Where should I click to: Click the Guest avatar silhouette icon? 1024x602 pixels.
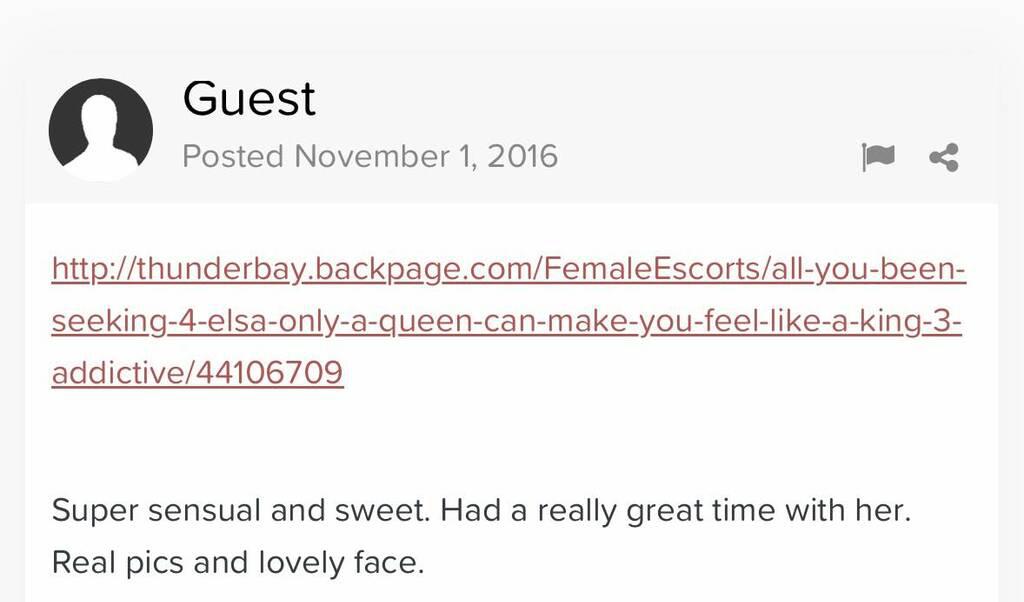pyautogui.click(x=100, y=130)
